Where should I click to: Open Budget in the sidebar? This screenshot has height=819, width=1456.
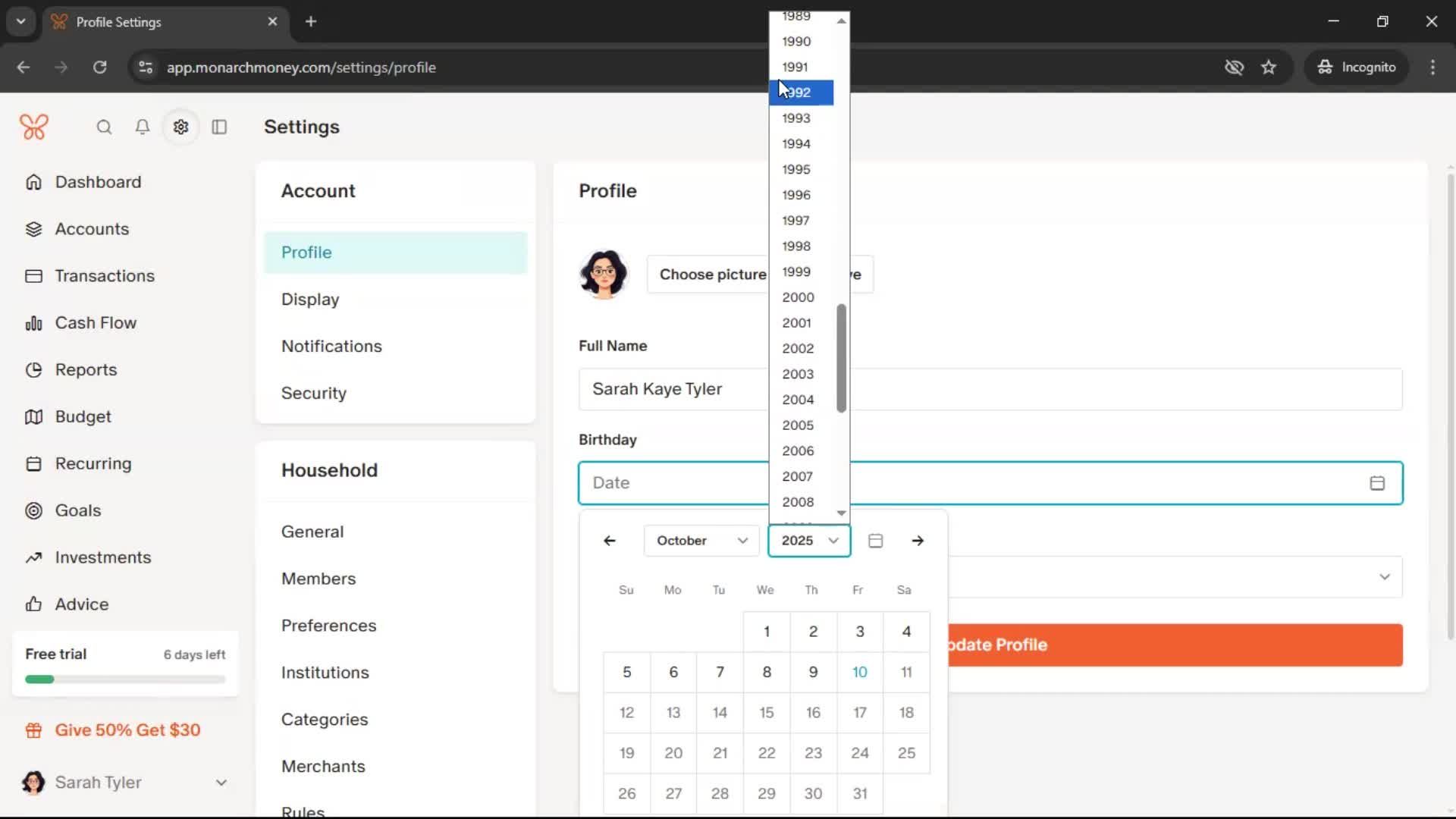(83, 416)
